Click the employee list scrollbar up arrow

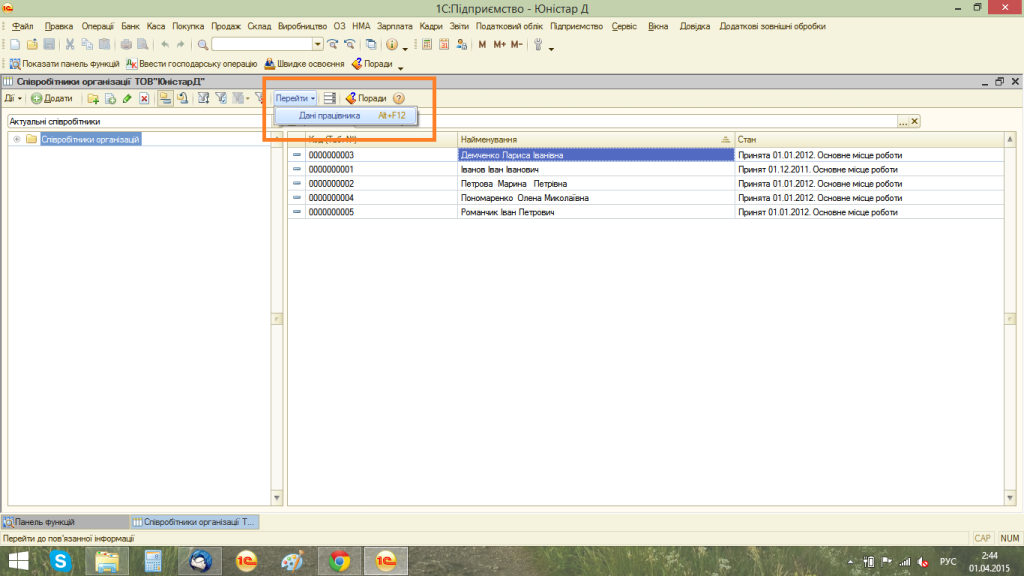(x=1010, y=139)
